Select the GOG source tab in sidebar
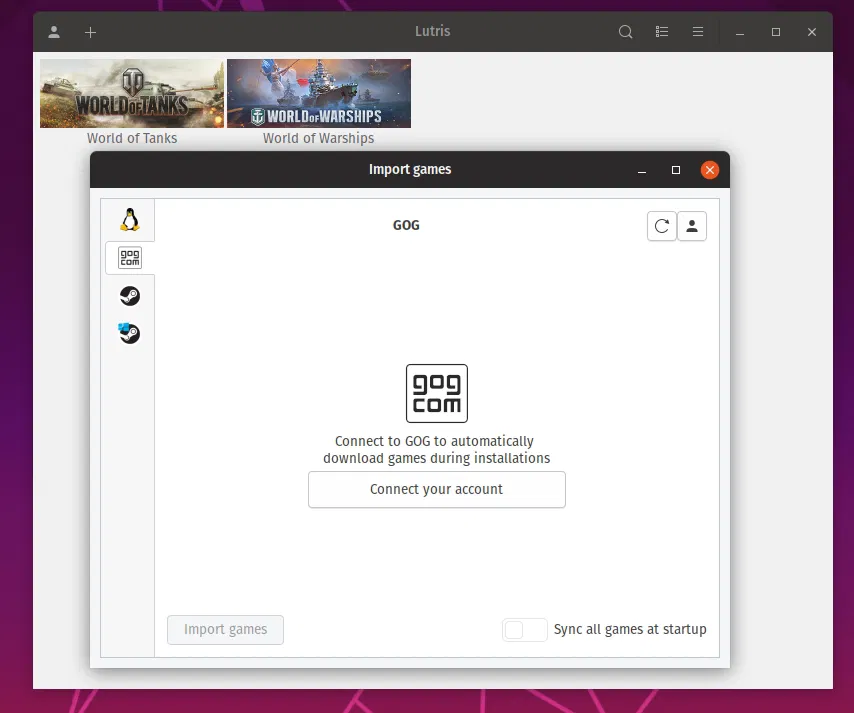 tap(130, 258)
